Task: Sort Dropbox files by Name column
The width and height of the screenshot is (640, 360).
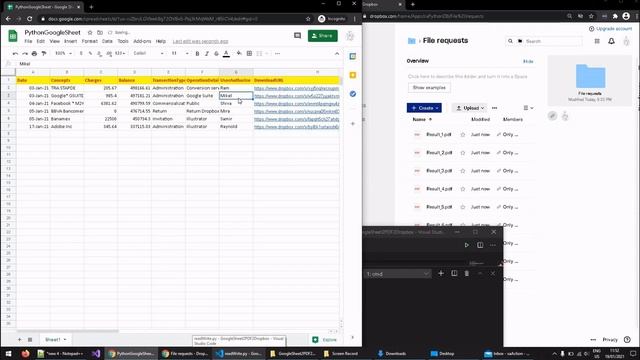Action: (422, 120)
